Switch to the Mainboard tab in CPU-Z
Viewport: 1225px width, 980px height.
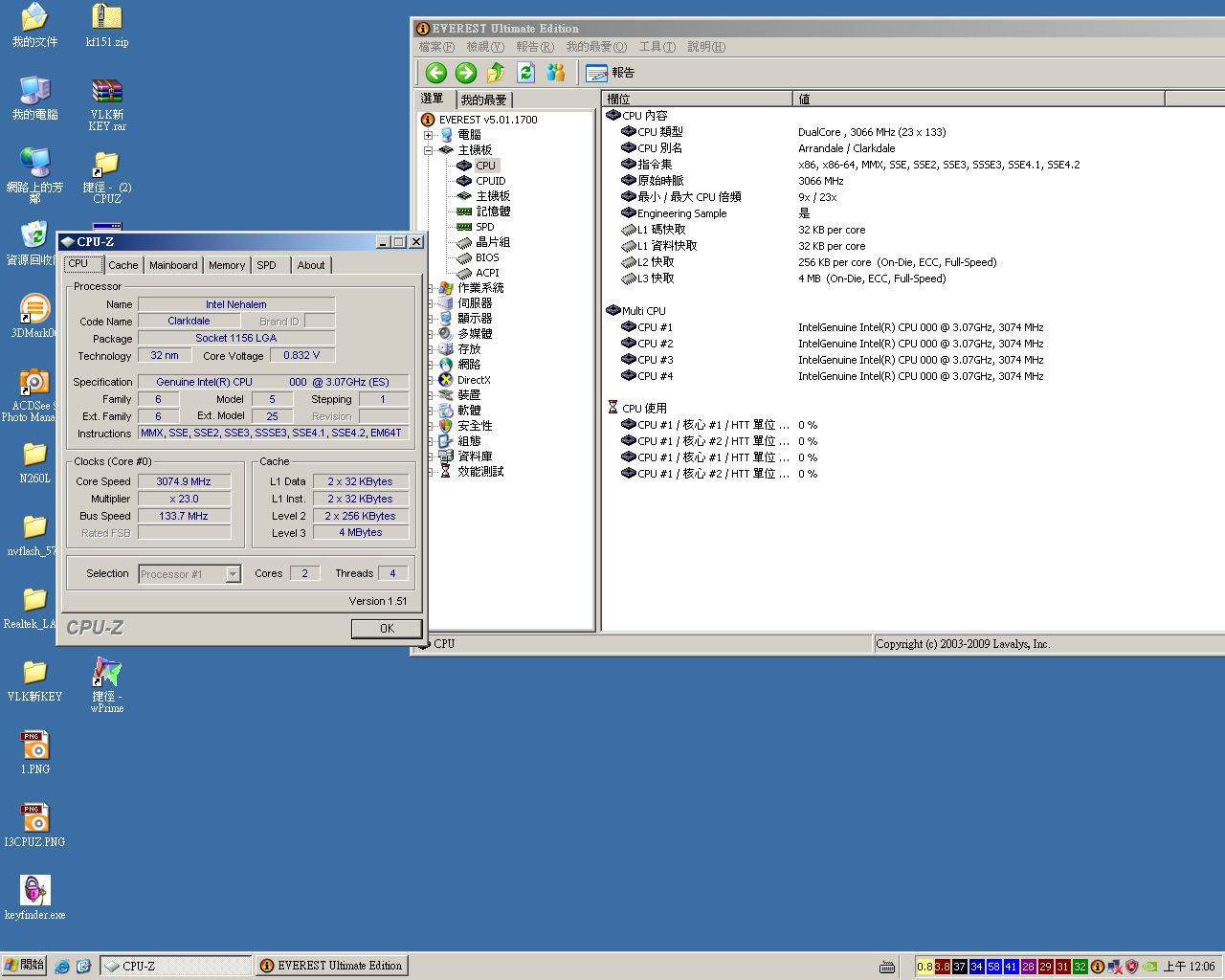173,265
